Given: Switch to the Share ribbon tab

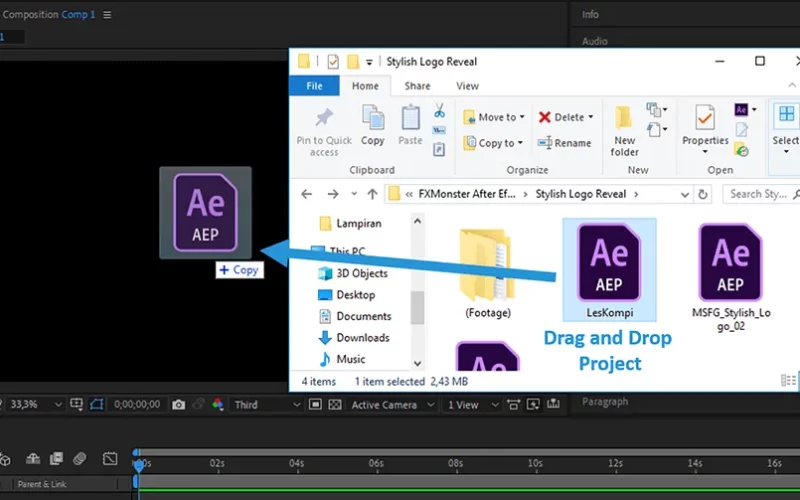Looking at the screenshot, I should [x=417, y=86].
